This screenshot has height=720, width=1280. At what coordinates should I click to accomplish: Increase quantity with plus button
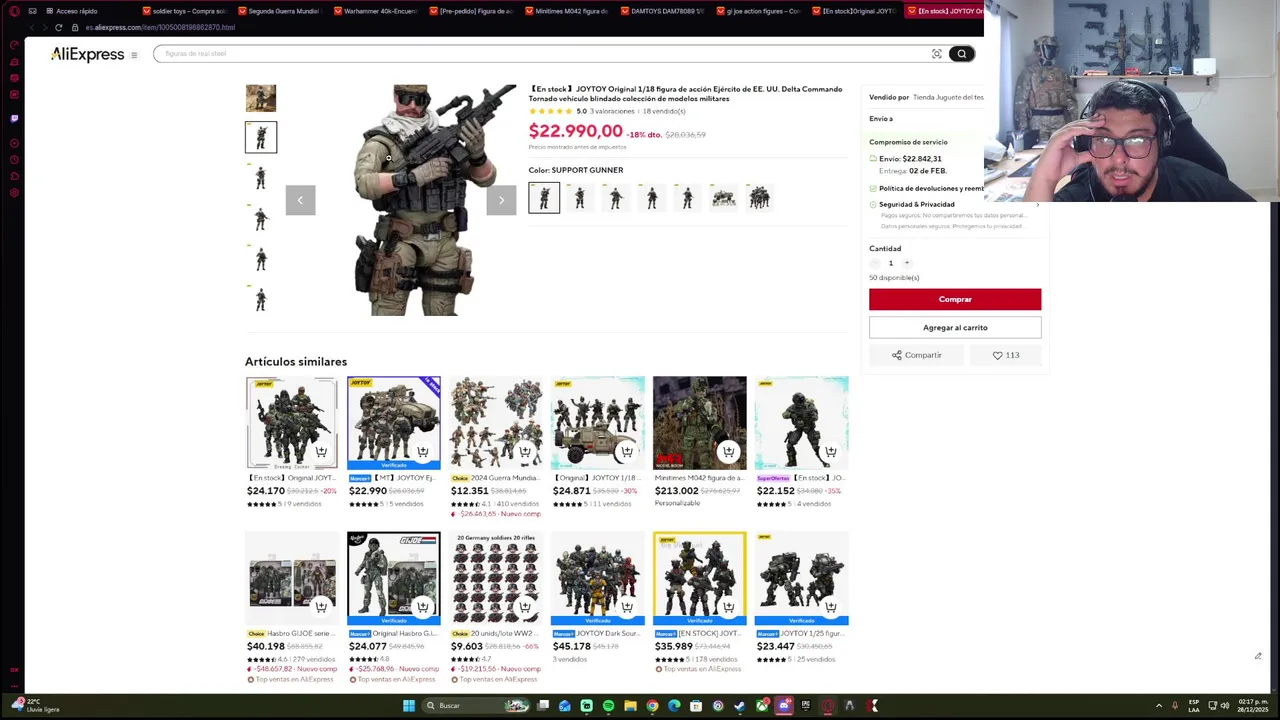coord(907,263)
